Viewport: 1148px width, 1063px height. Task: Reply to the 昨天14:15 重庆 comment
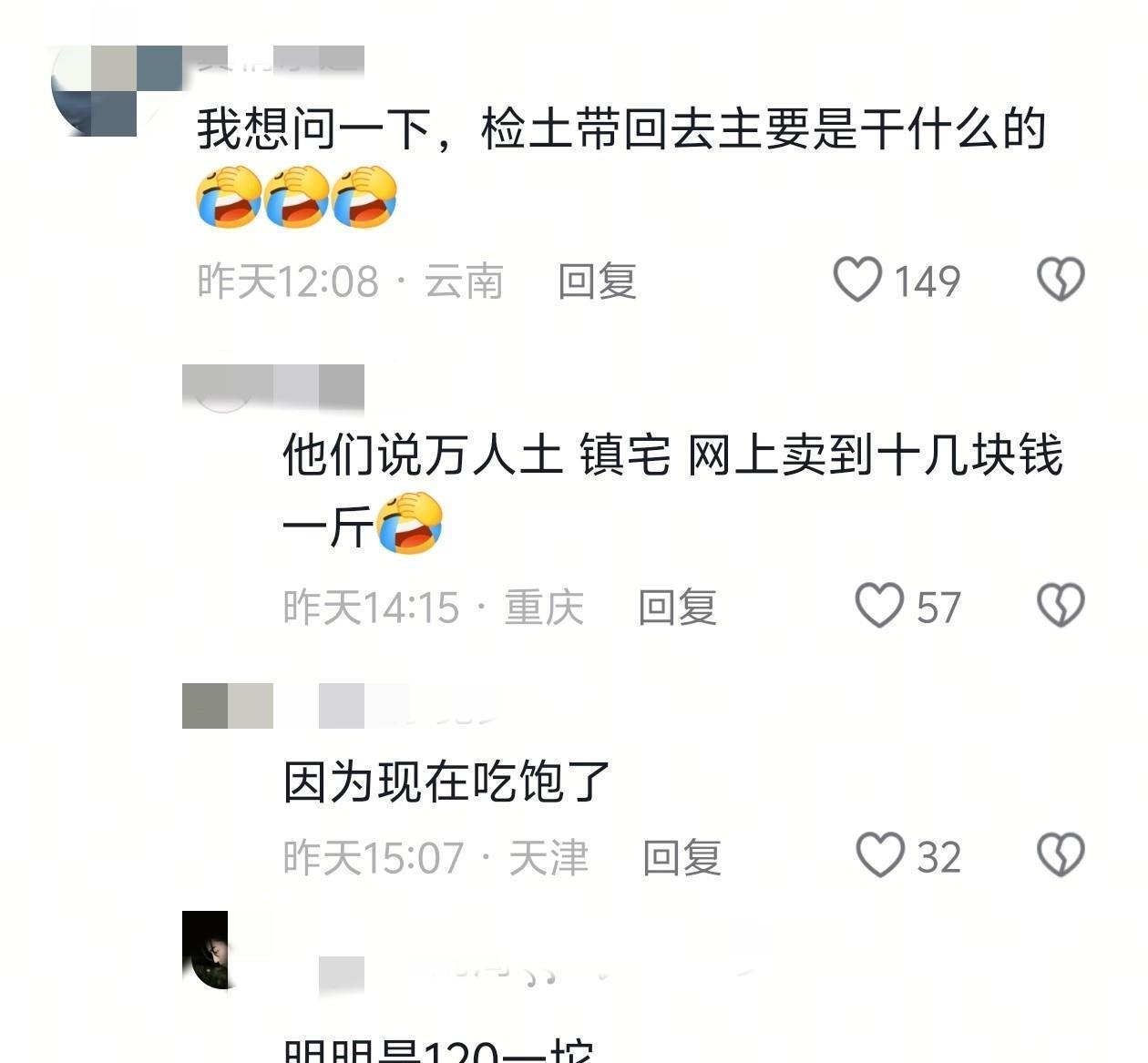pyautogui.click(x=677, y=607)
